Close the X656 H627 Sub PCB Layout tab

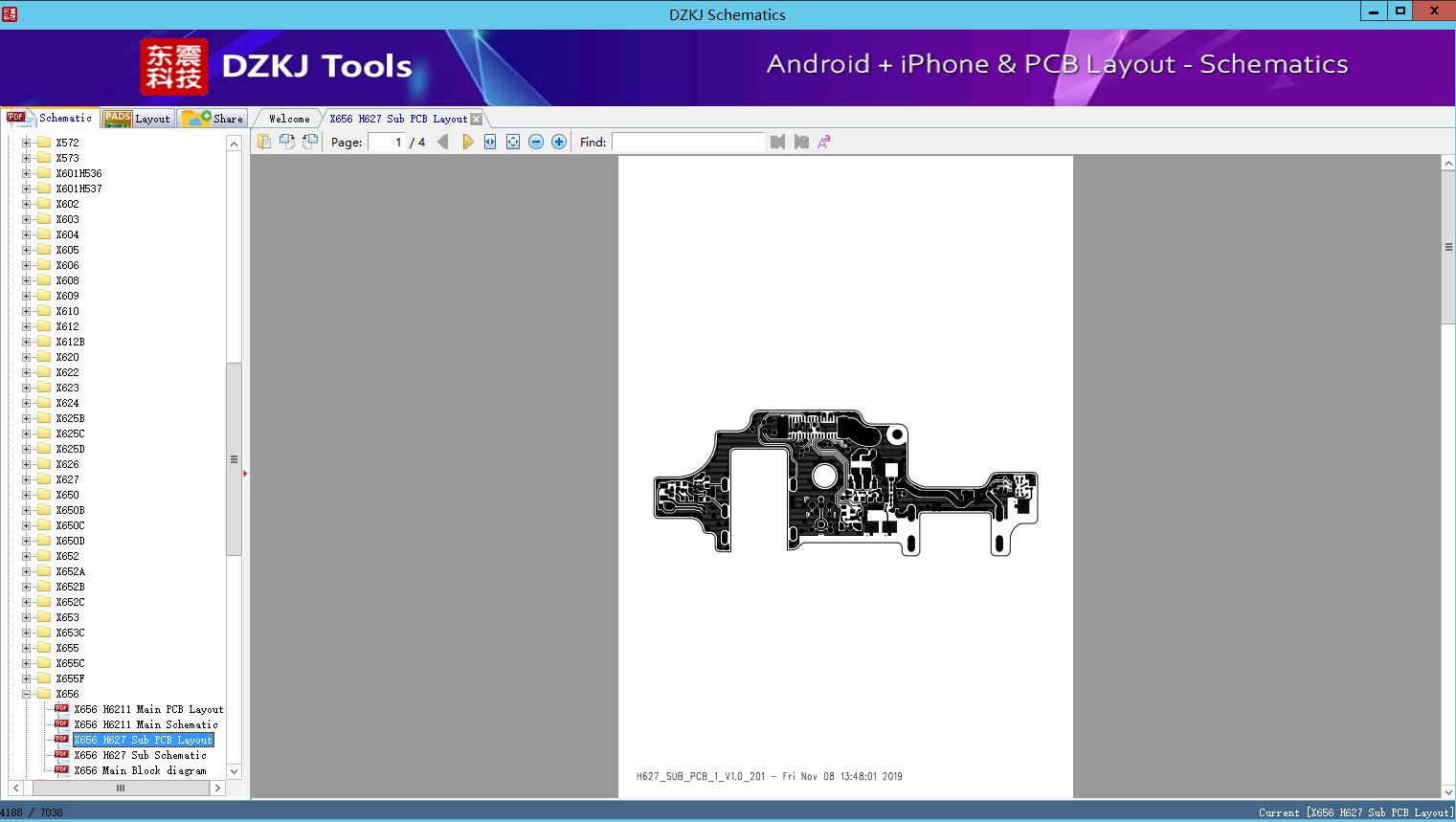pyautogui.click(x=477, y=120)
